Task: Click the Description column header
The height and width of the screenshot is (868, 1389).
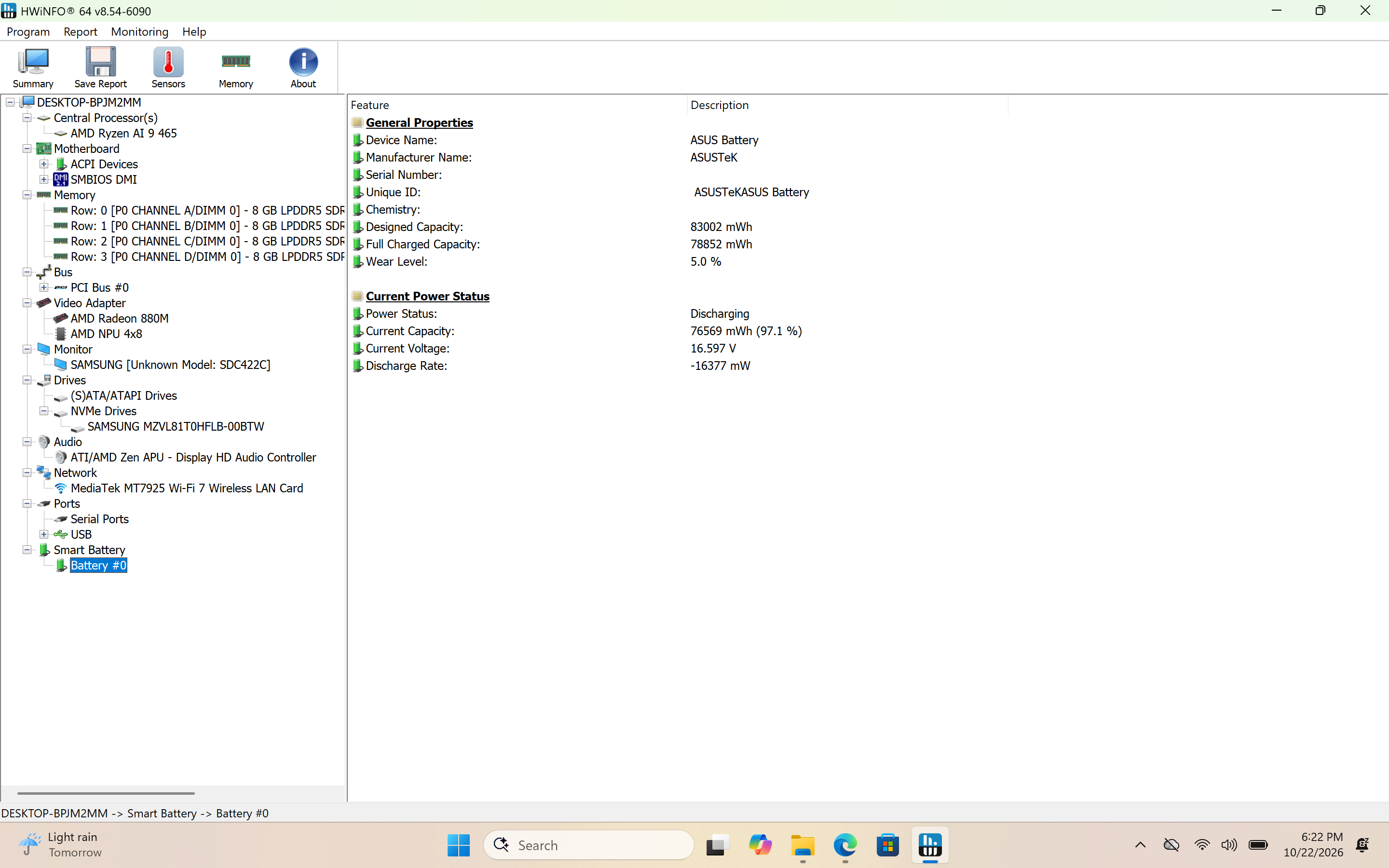Action: coord(847,105)
